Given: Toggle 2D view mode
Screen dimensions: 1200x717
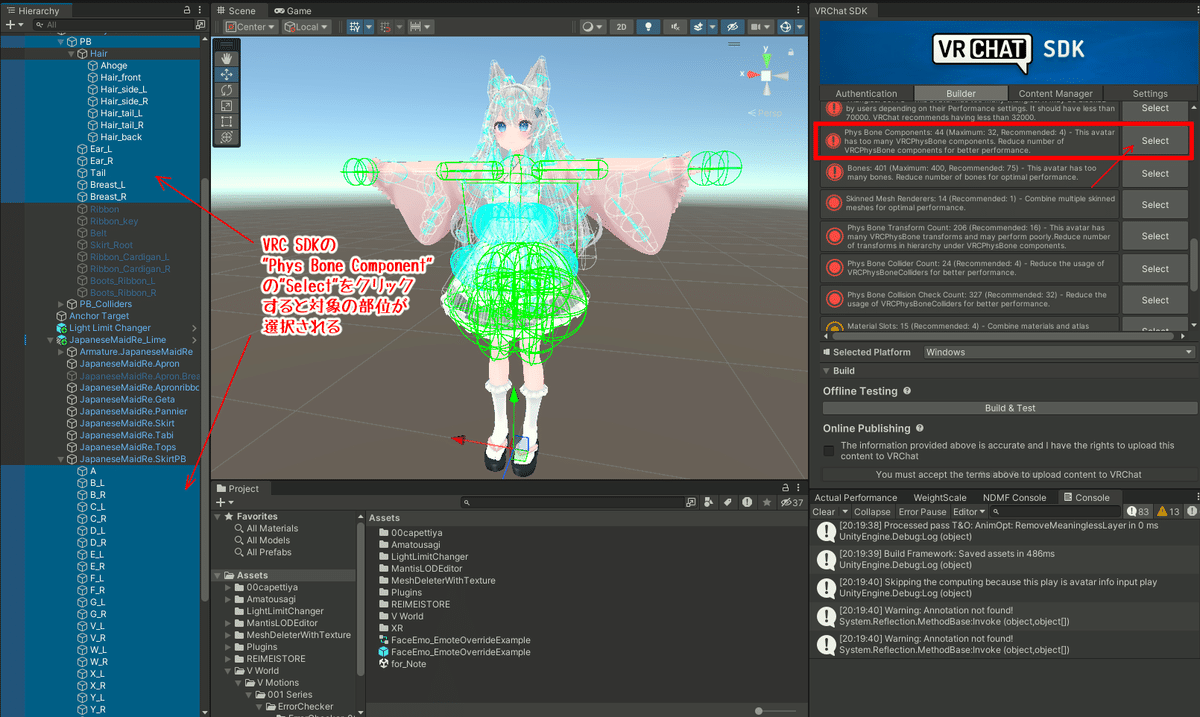Looking at the screenshot, I should tap(622, 27).
